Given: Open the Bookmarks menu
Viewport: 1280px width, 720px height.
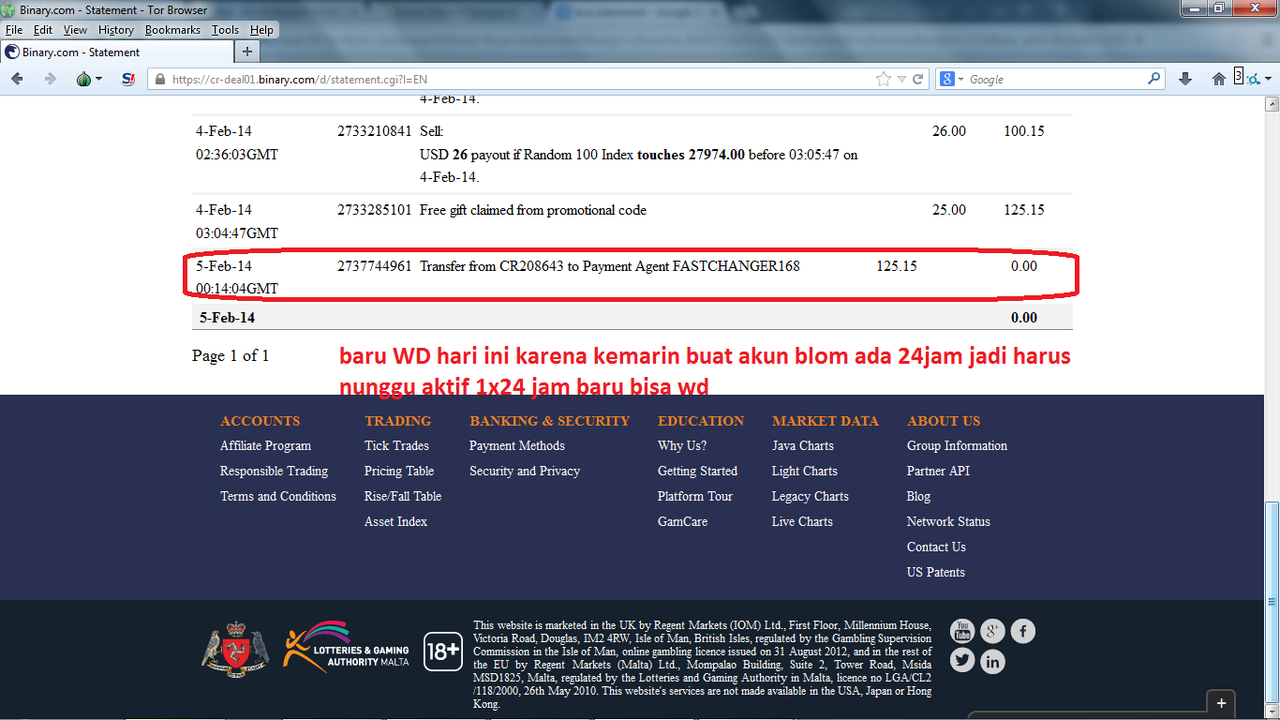Looking at the screenshot, I should pyautogui.click(x=173, y=30).
